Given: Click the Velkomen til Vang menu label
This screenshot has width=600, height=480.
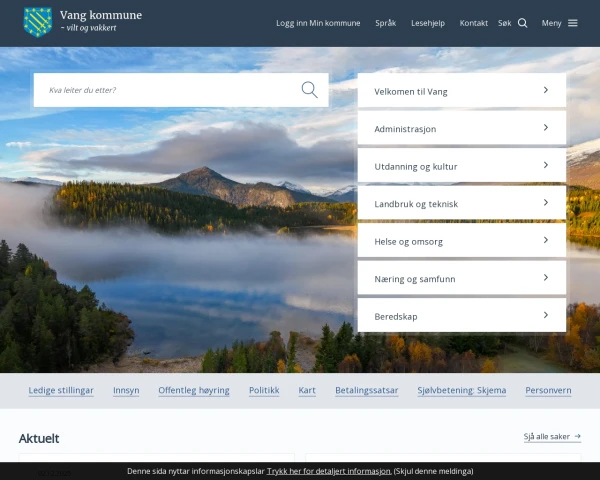Looking at the screenshot, I should point(411,91).
